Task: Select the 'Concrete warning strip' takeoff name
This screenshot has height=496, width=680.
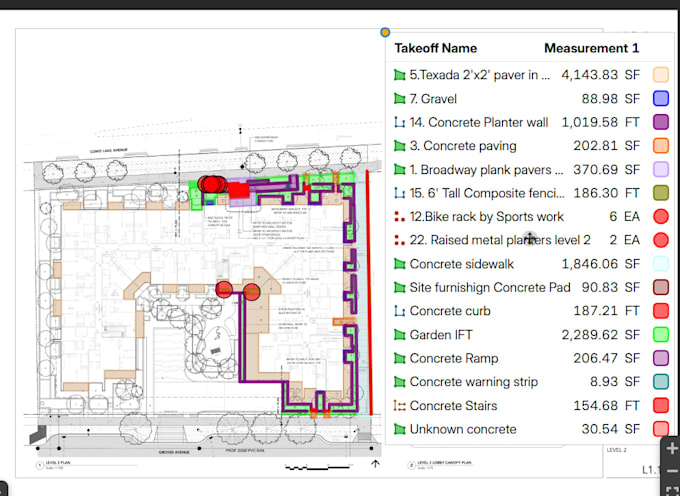Action: pos(474,382)
